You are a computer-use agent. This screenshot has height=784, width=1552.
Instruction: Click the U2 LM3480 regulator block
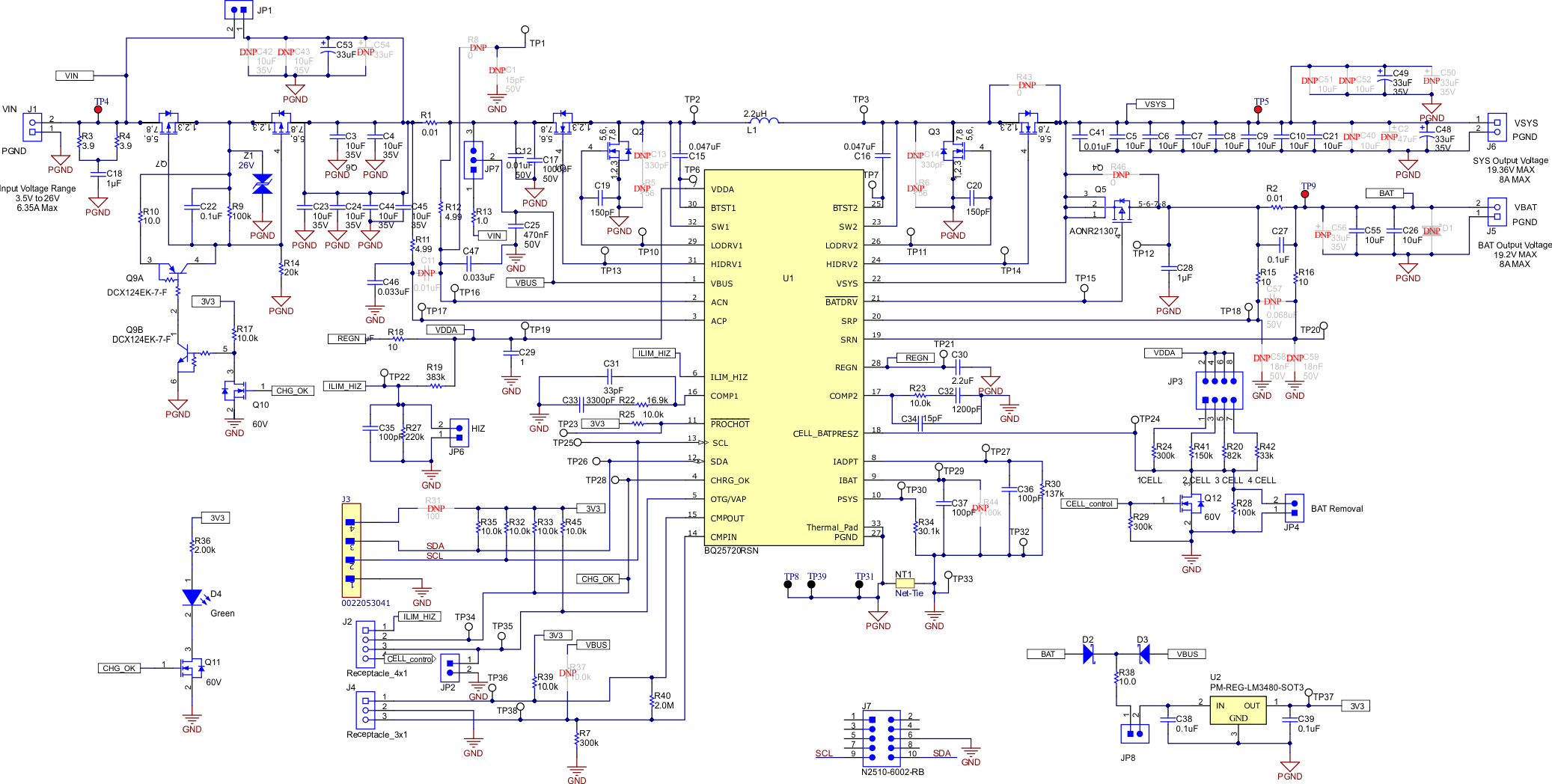click(1238, 711)
